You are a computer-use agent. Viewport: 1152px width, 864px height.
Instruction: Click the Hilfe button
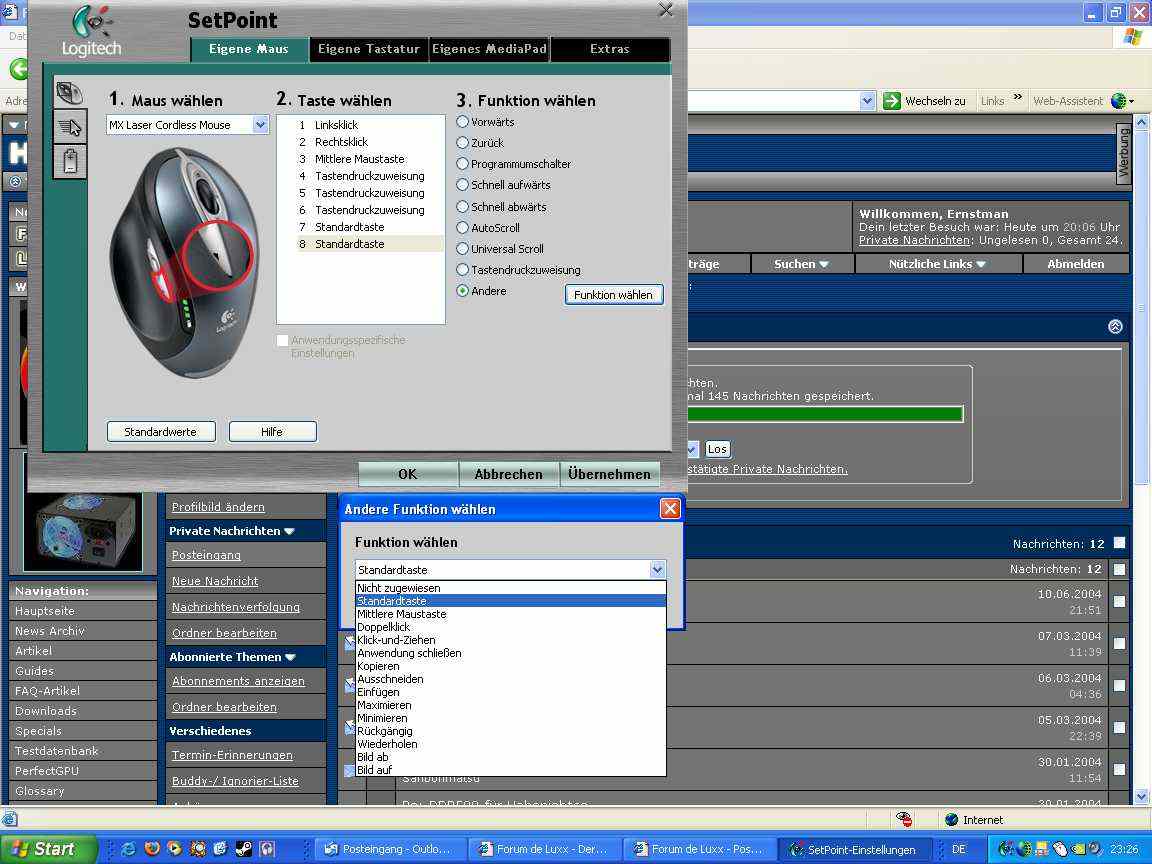[x=272, y=431]
